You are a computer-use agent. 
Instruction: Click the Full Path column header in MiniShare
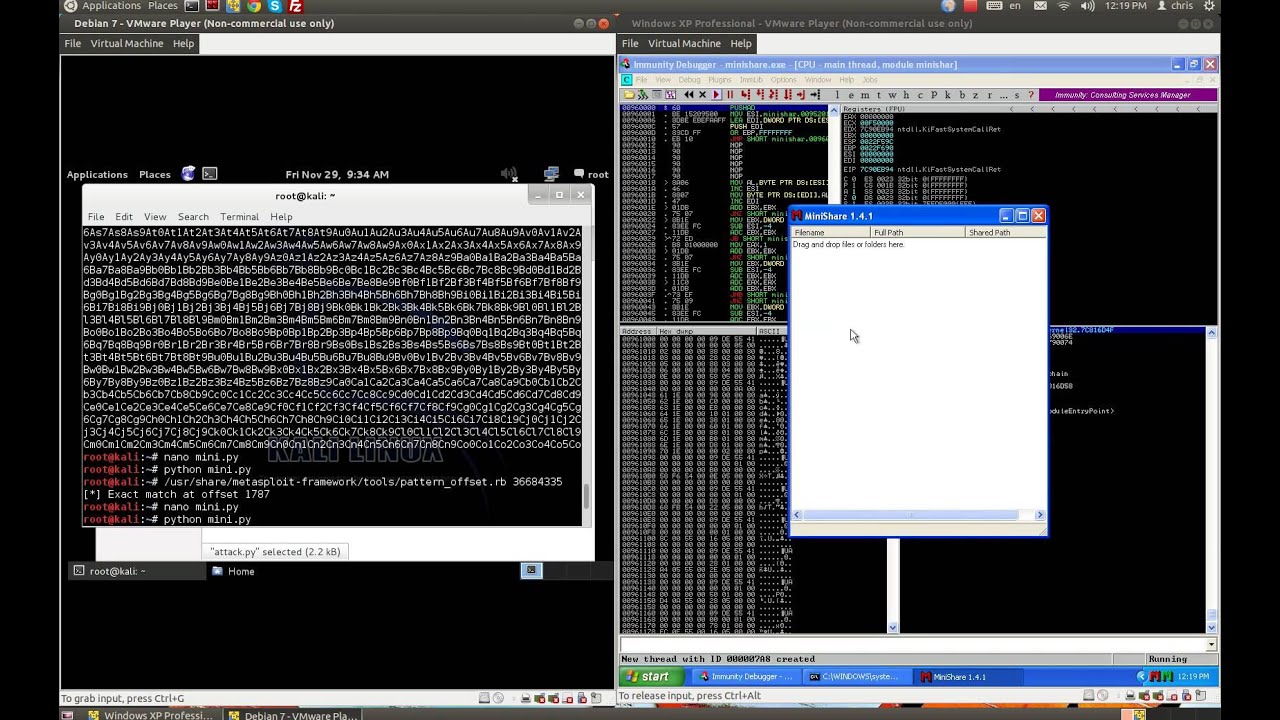click(x=918, y=233)
